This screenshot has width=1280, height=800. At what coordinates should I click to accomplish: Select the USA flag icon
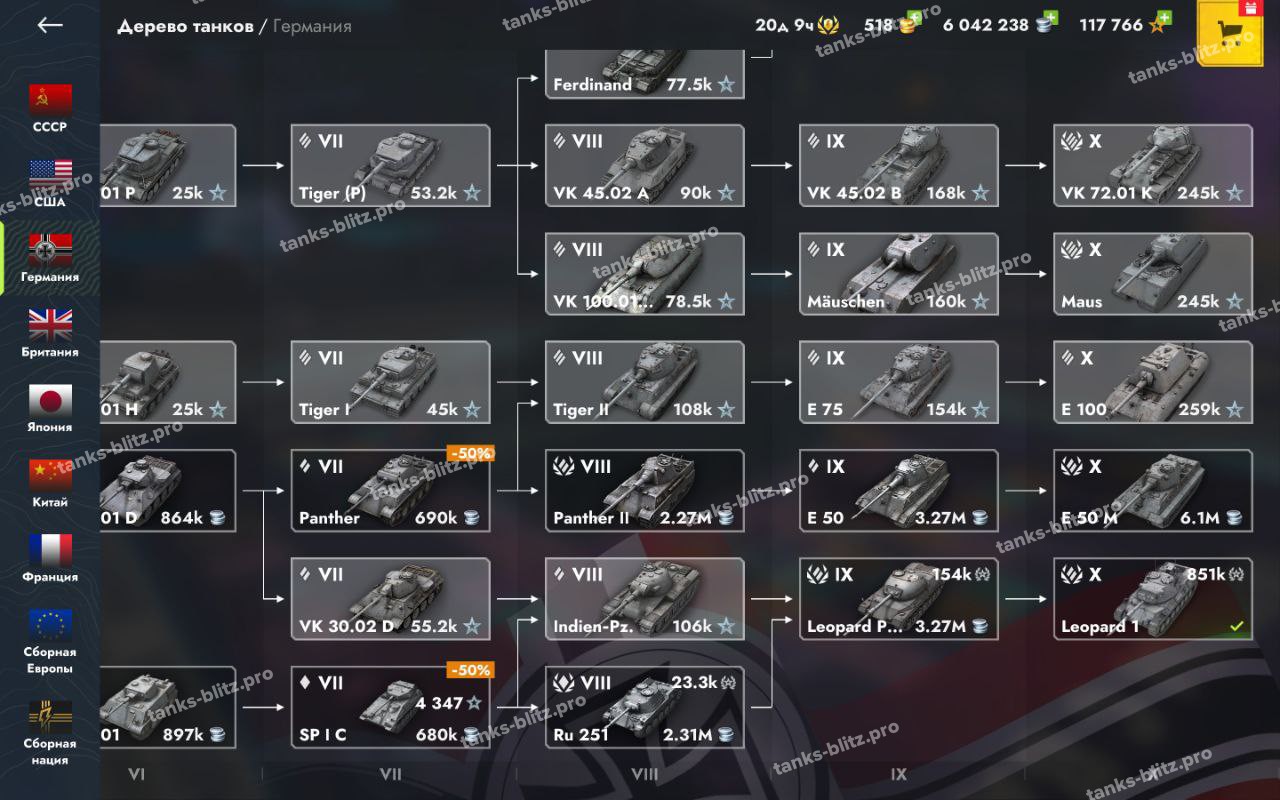(x=50, y=176)
